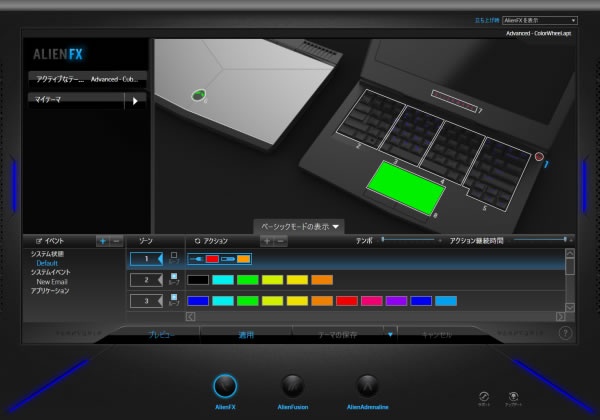
Task: Open the AlienAdrenaline module
Action: 368,385
